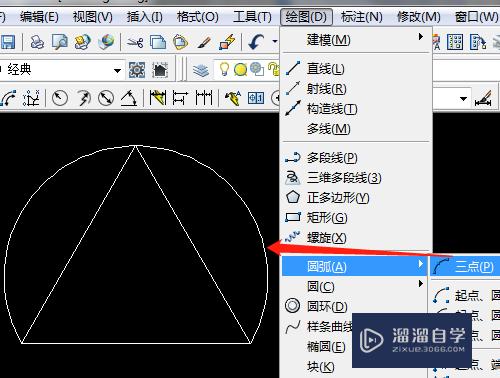Open the 标注(N) menu
Screen dimensions: 500x378
click(x=362, y=16)
